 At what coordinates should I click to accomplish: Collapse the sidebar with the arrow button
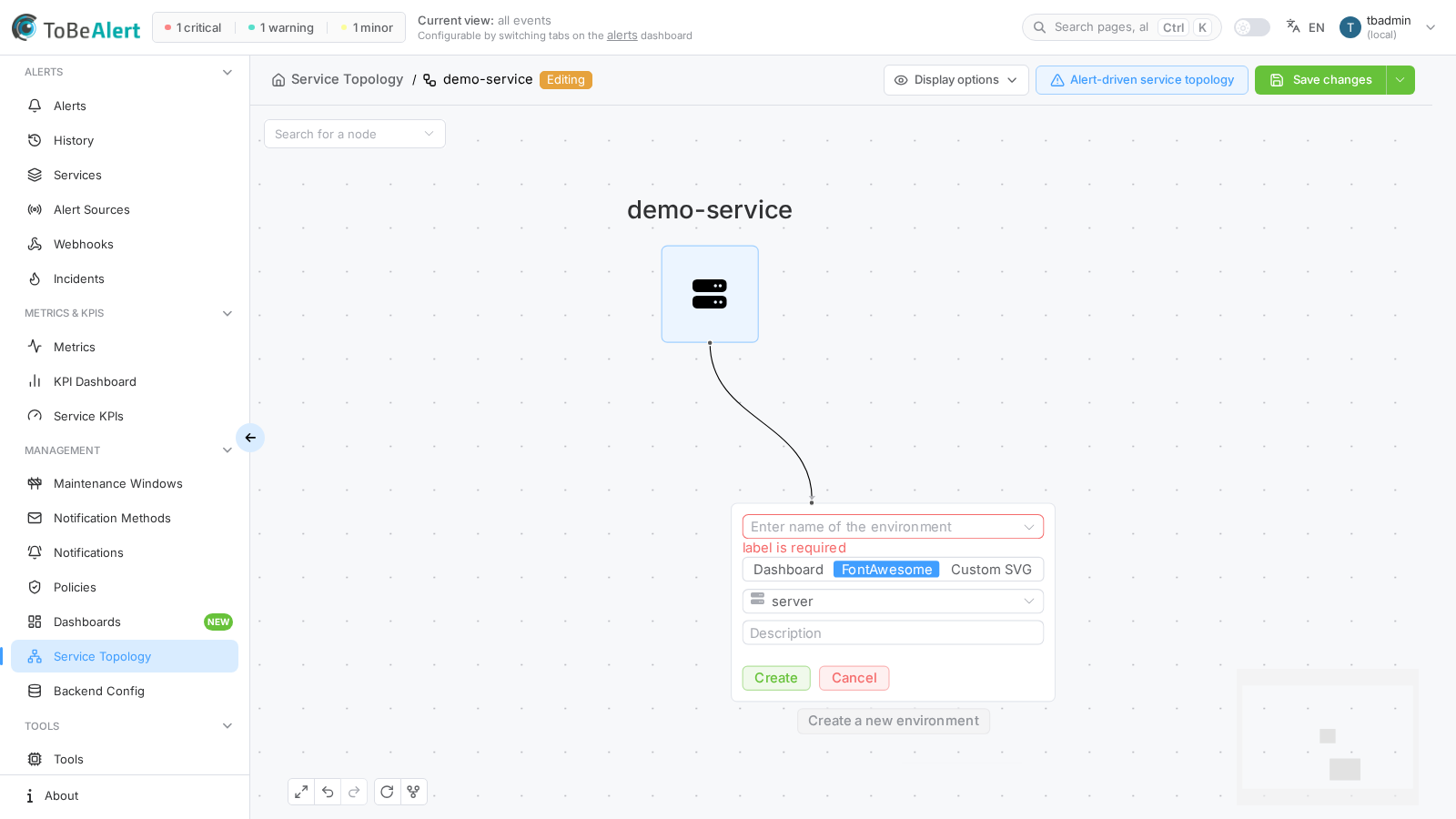click(x=250, y=438)
